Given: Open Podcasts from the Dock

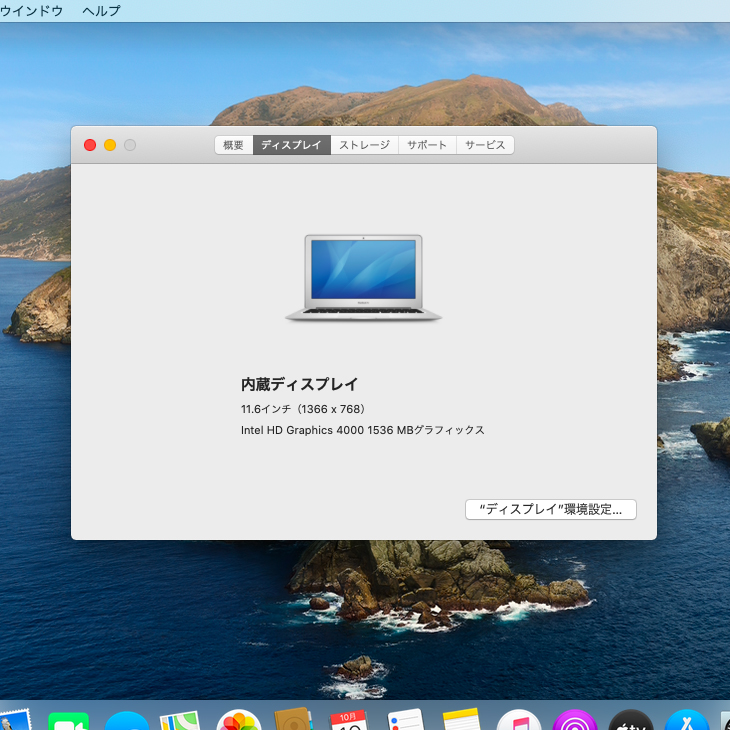Looking at the screenshot, I should click(575, 721).
